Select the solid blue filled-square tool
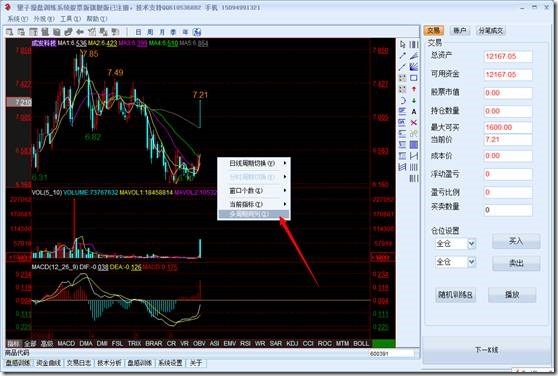This screenshot has width=558, height=376. click(414, 145)
